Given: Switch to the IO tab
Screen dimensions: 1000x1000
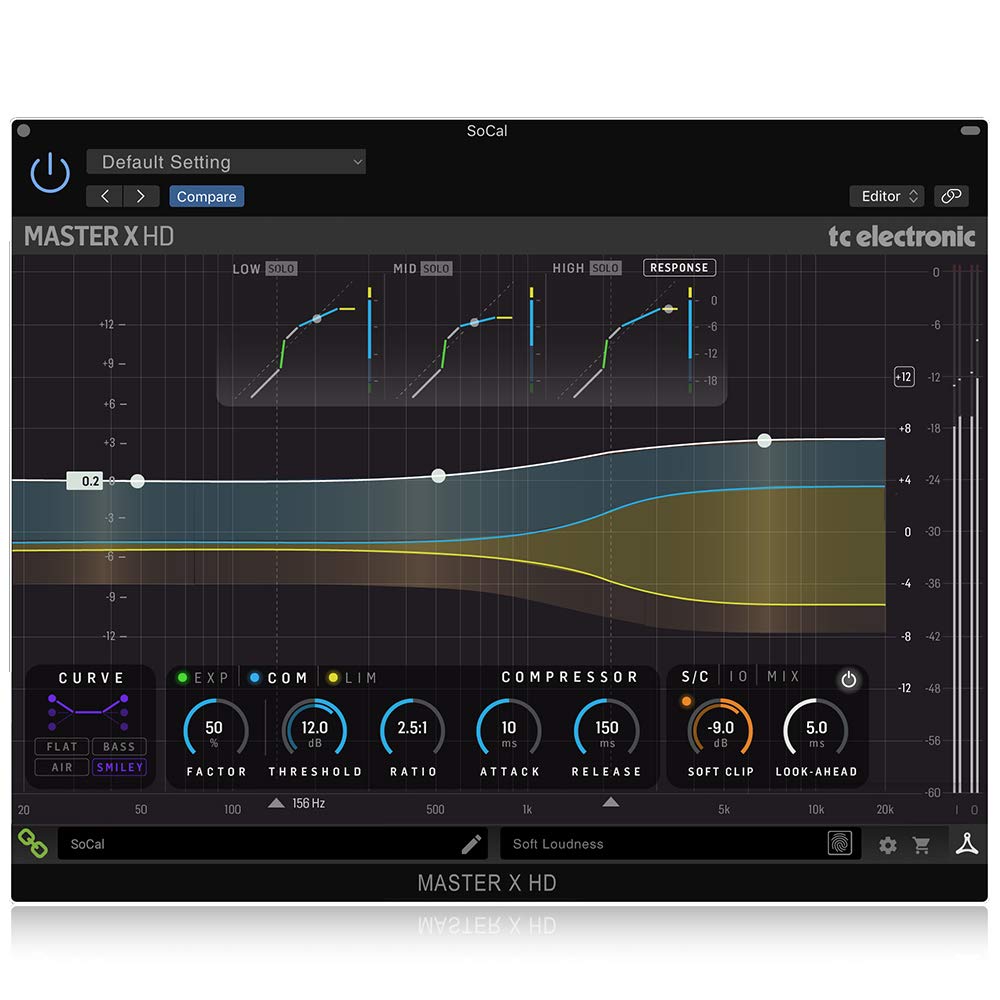Looking at the screenshot, I should [738, 677].
